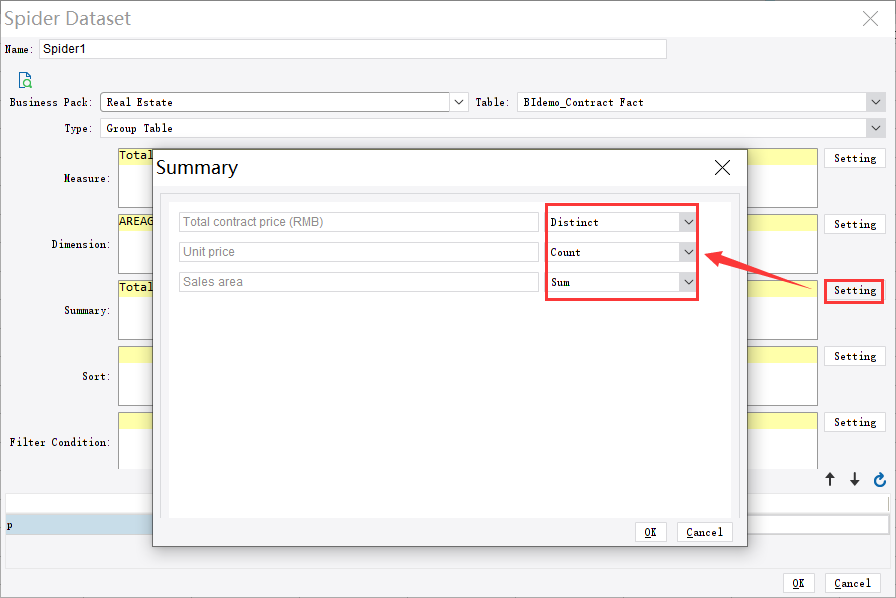This screenshot has width=896, height=598.
Task: Click the Setting button next to Measure
Action: [x=855, y=157]
